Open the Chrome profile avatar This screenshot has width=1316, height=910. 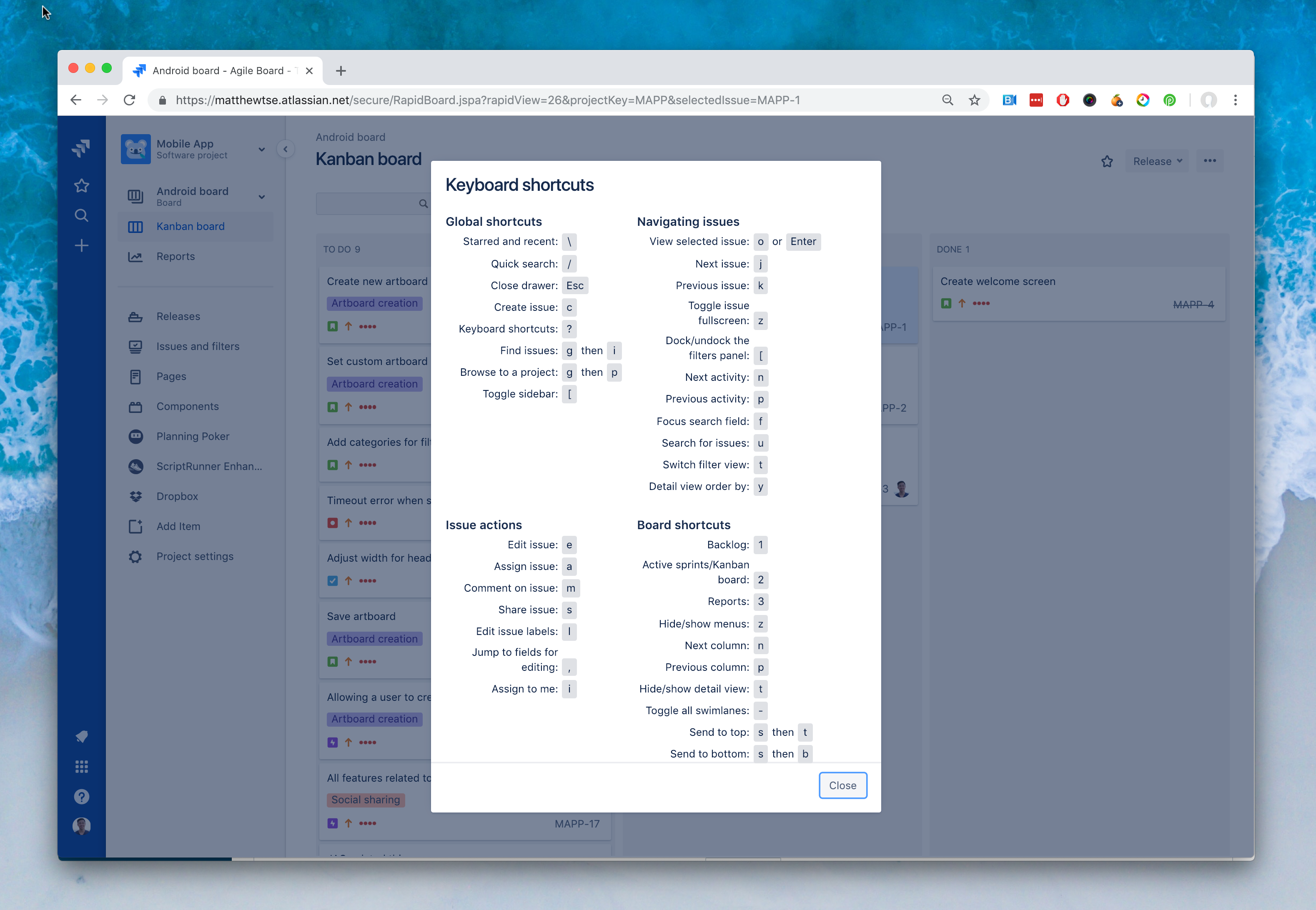tap(1208, 100)
